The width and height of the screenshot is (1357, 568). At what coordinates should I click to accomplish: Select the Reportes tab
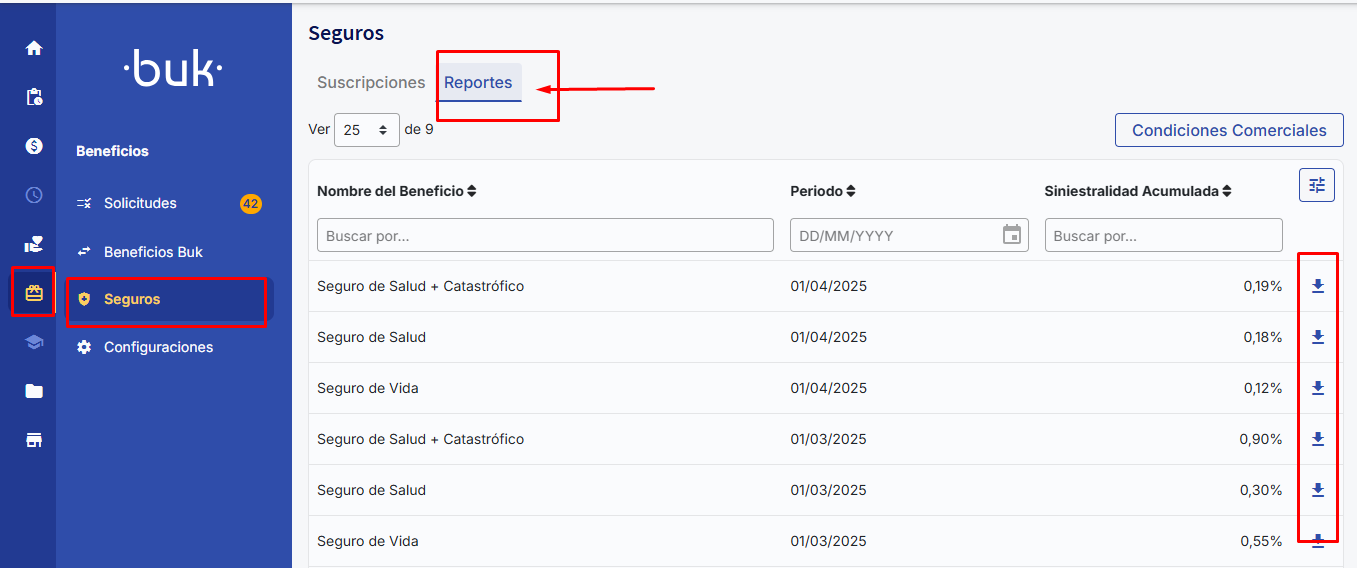click(478, 83)
